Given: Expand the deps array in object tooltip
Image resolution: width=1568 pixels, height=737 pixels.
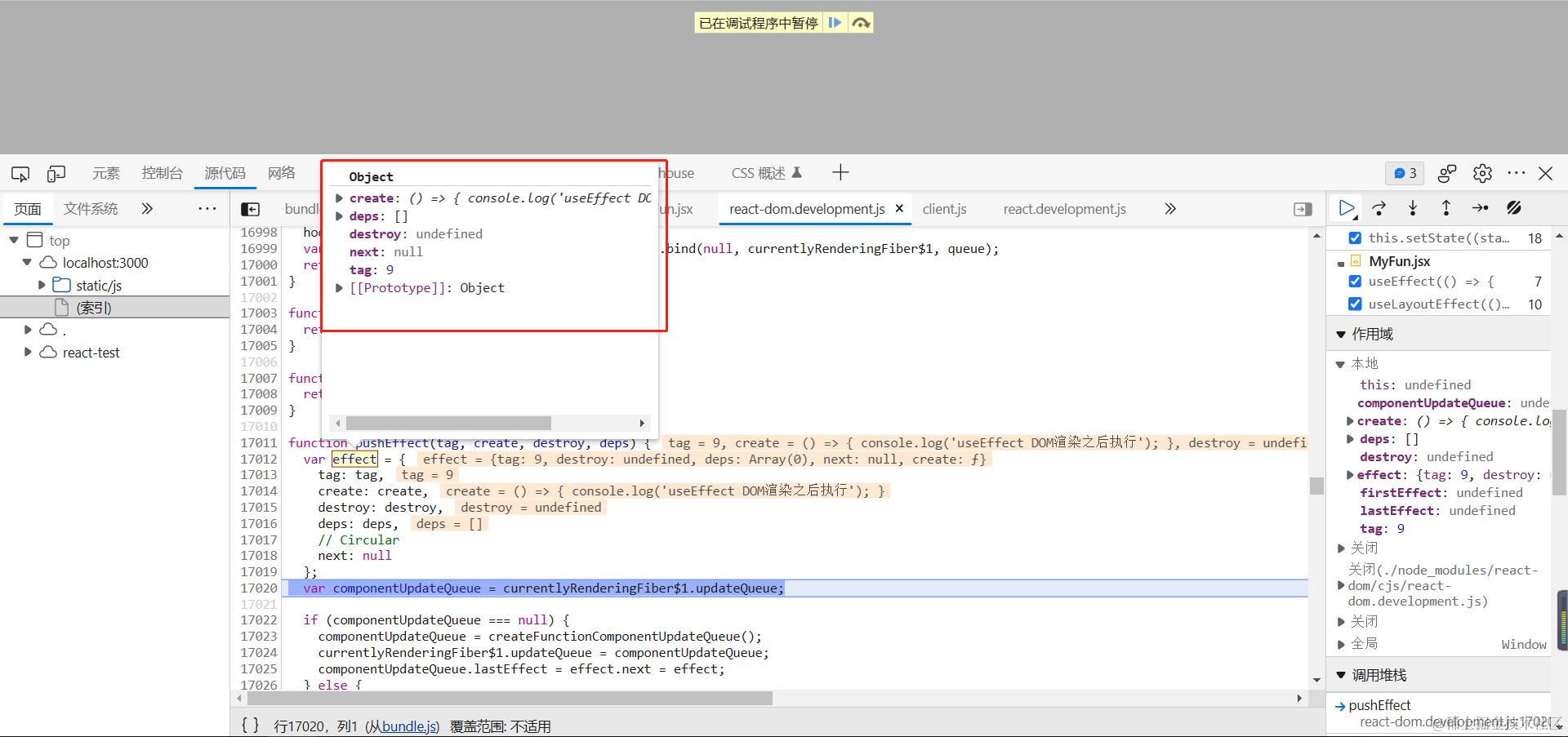Looking at the screenshot, I should tap(339, 215).
